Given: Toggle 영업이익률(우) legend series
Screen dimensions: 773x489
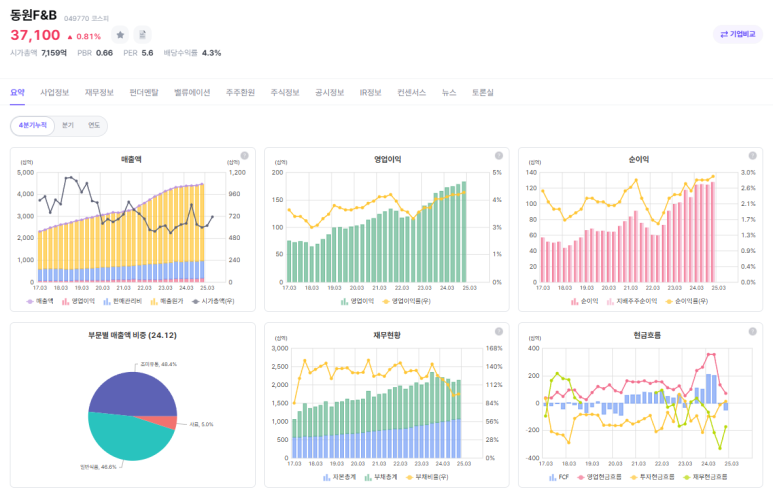Looking at the screenshot, I should (x=407, y=301).
